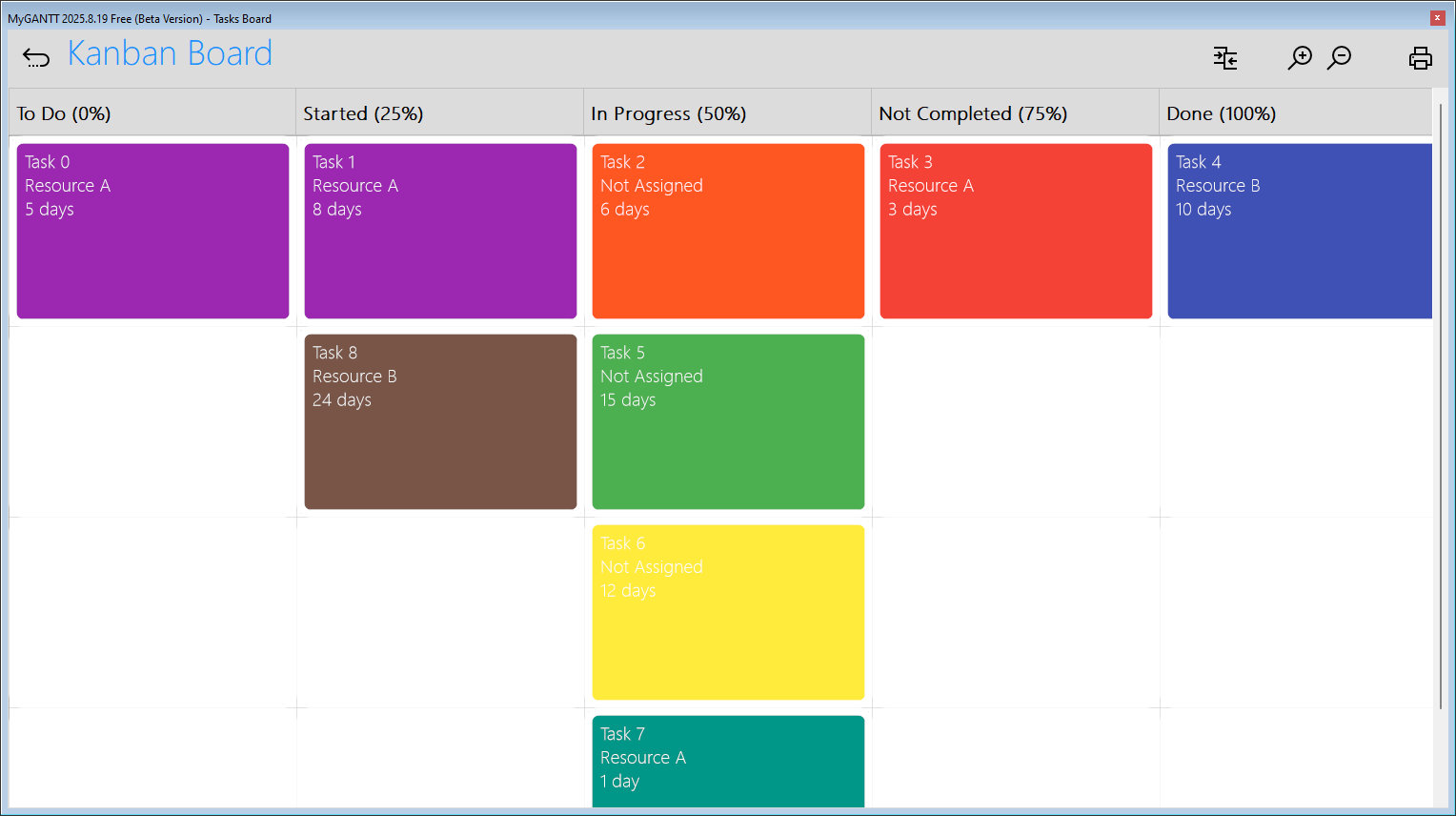1456x816 pixels.
Task: Click 'Not Assigned' on the Task 5 card
Action: (652, 377)
